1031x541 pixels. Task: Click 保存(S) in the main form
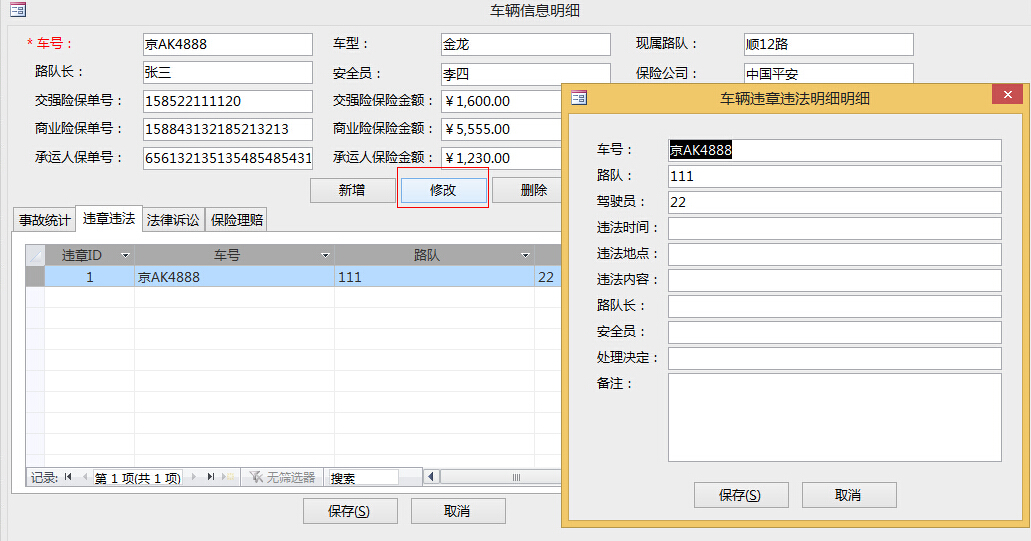[x=350, y=511]
